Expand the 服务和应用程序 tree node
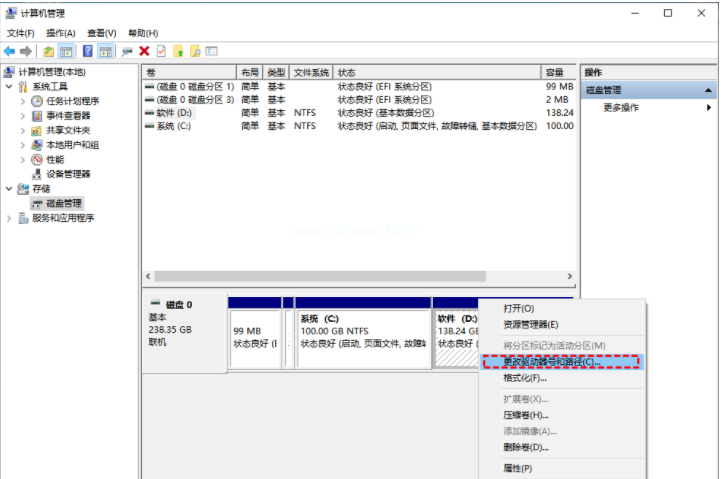This screenshot has height=479, width=721. 9,218
